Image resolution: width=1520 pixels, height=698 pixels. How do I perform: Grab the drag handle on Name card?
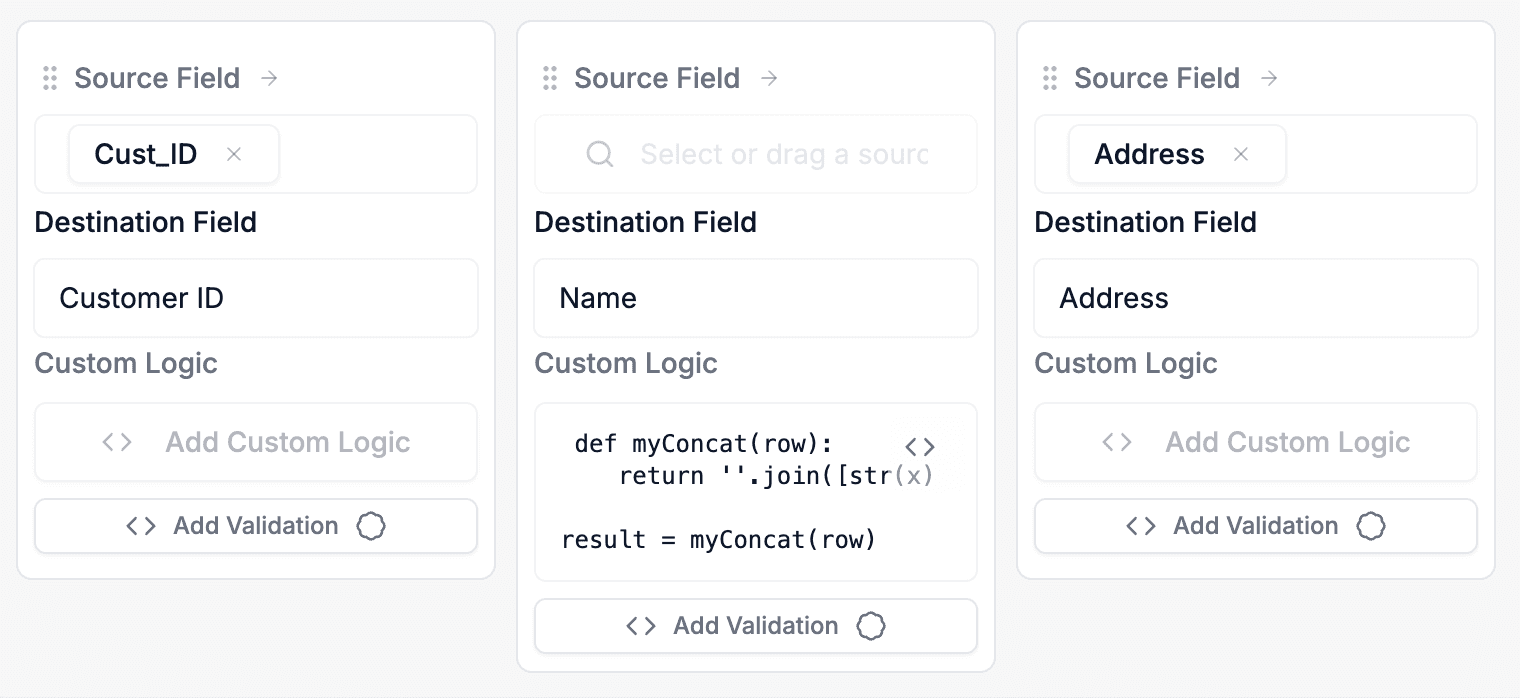point(550,78)
